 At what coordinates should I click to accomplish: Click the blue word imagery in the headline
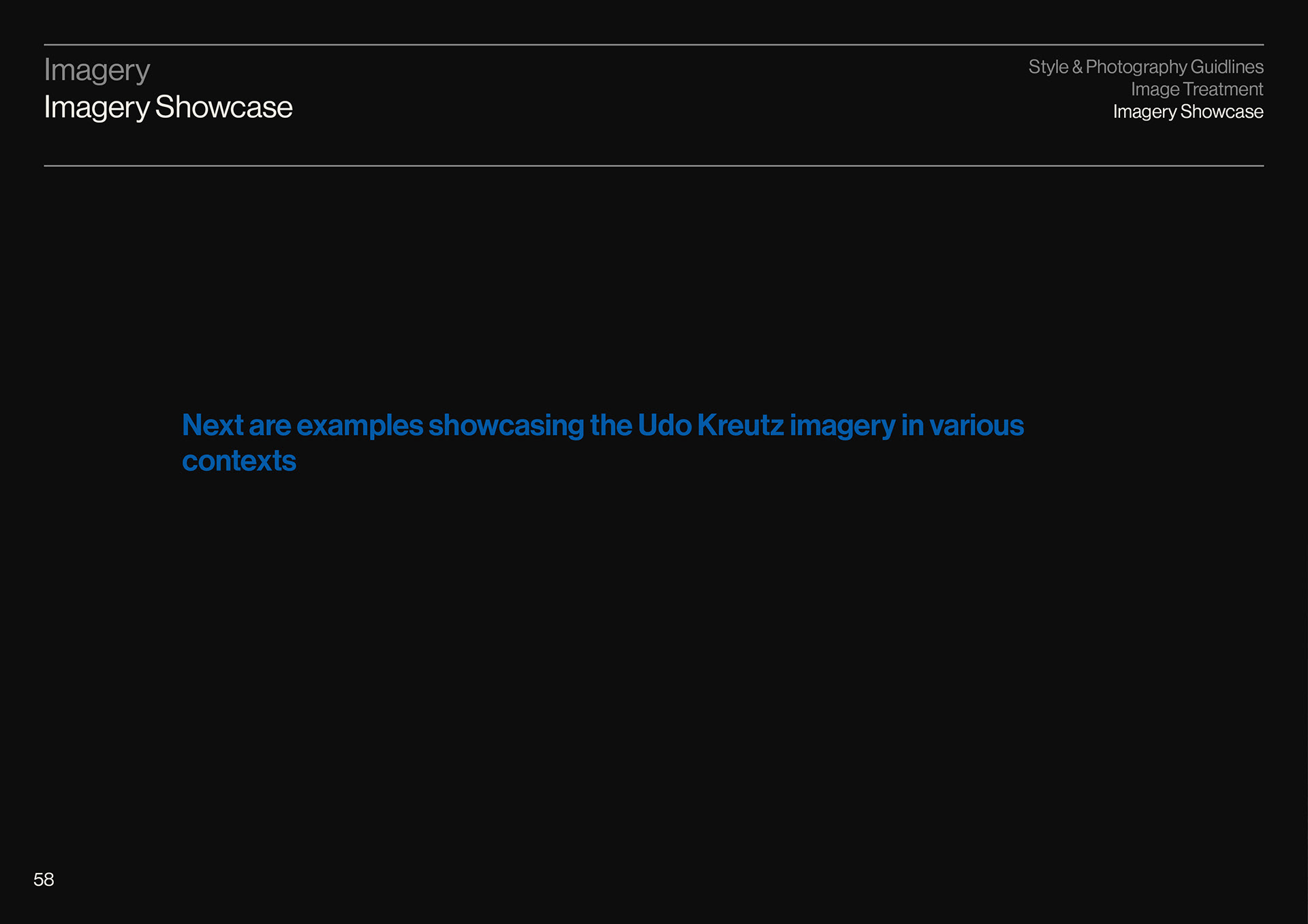click(842, 426)
